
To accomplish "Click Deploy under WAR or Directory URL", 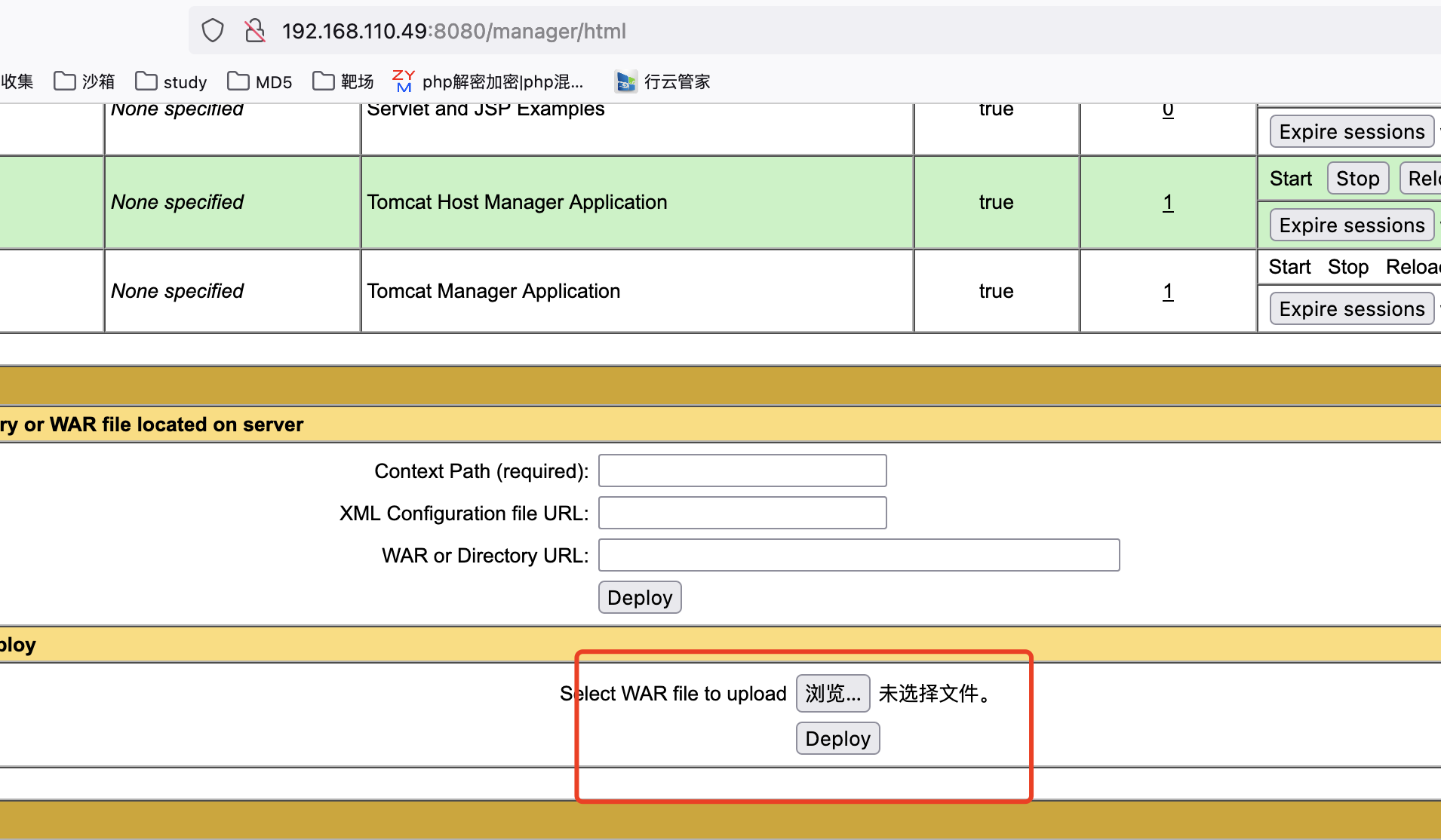I will point(640,597).
